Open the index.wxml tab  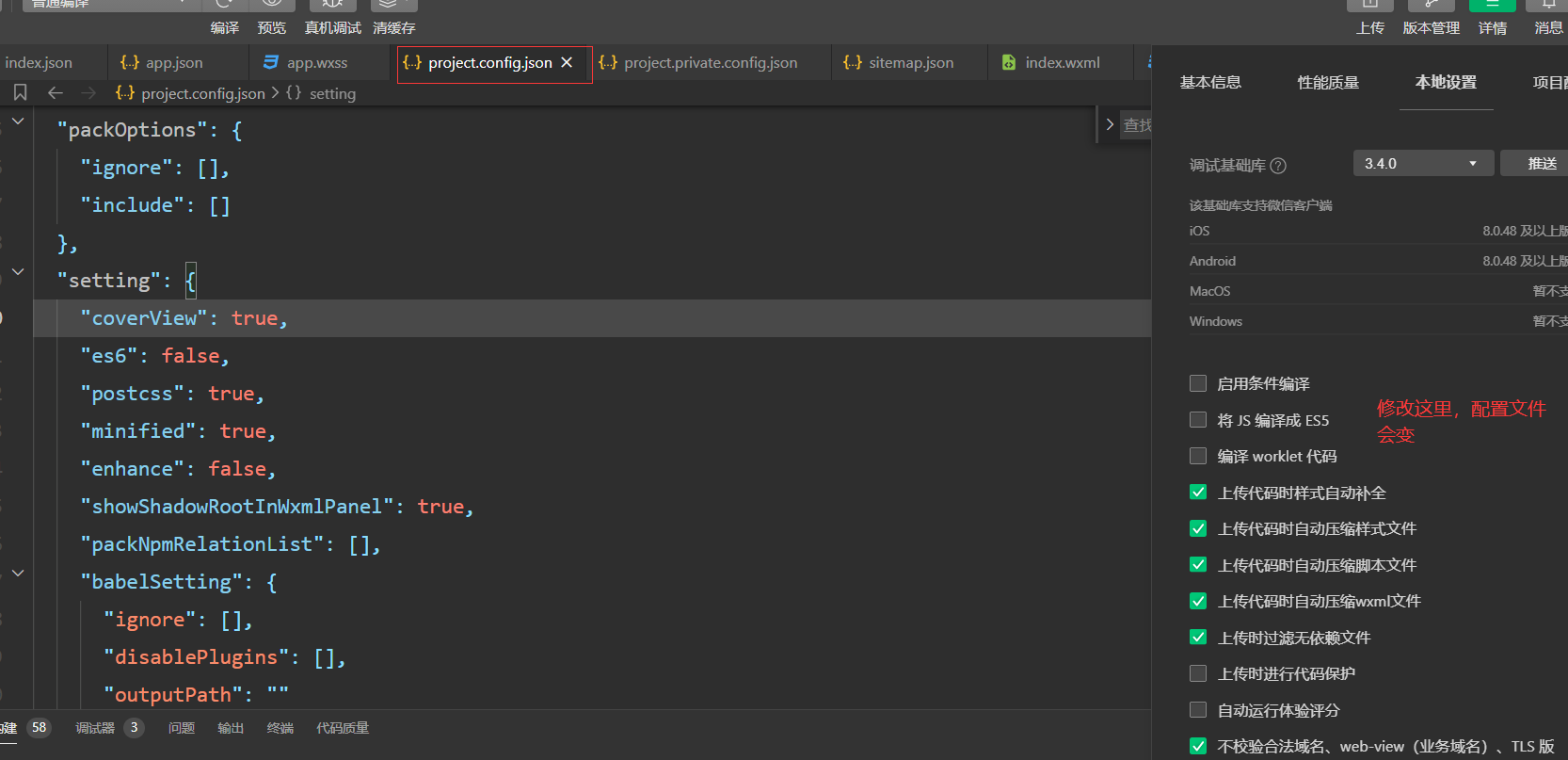coord(1062,62)
